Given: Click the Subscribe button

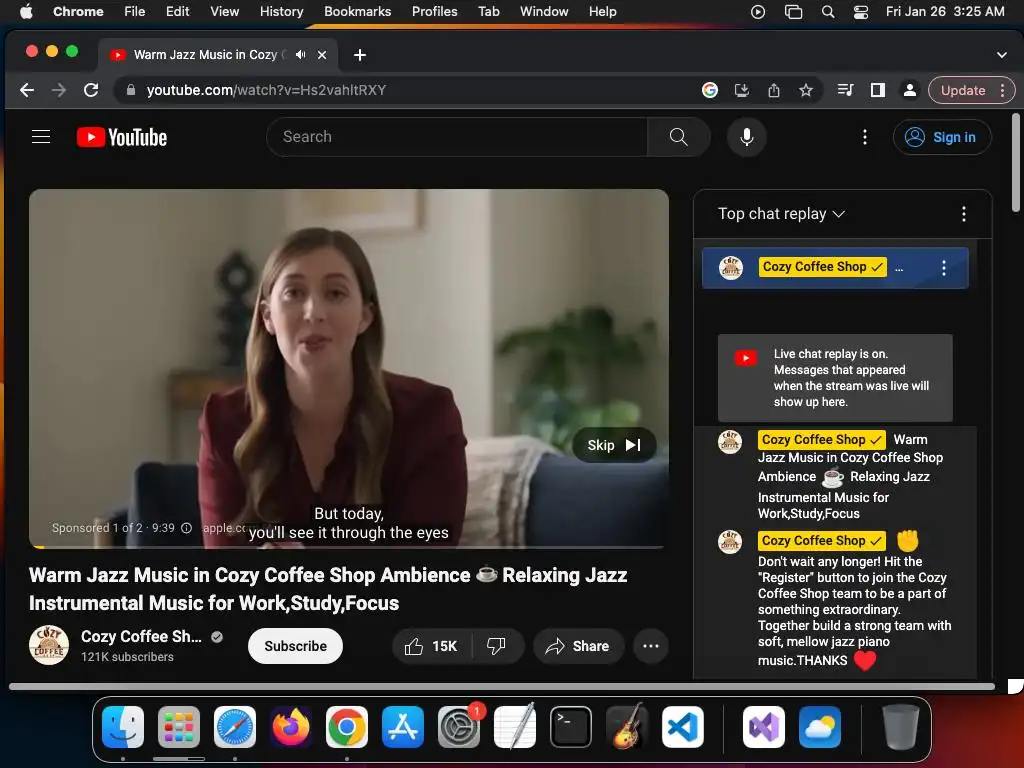Looking at the screenshot, I should [x=295, y=647].
